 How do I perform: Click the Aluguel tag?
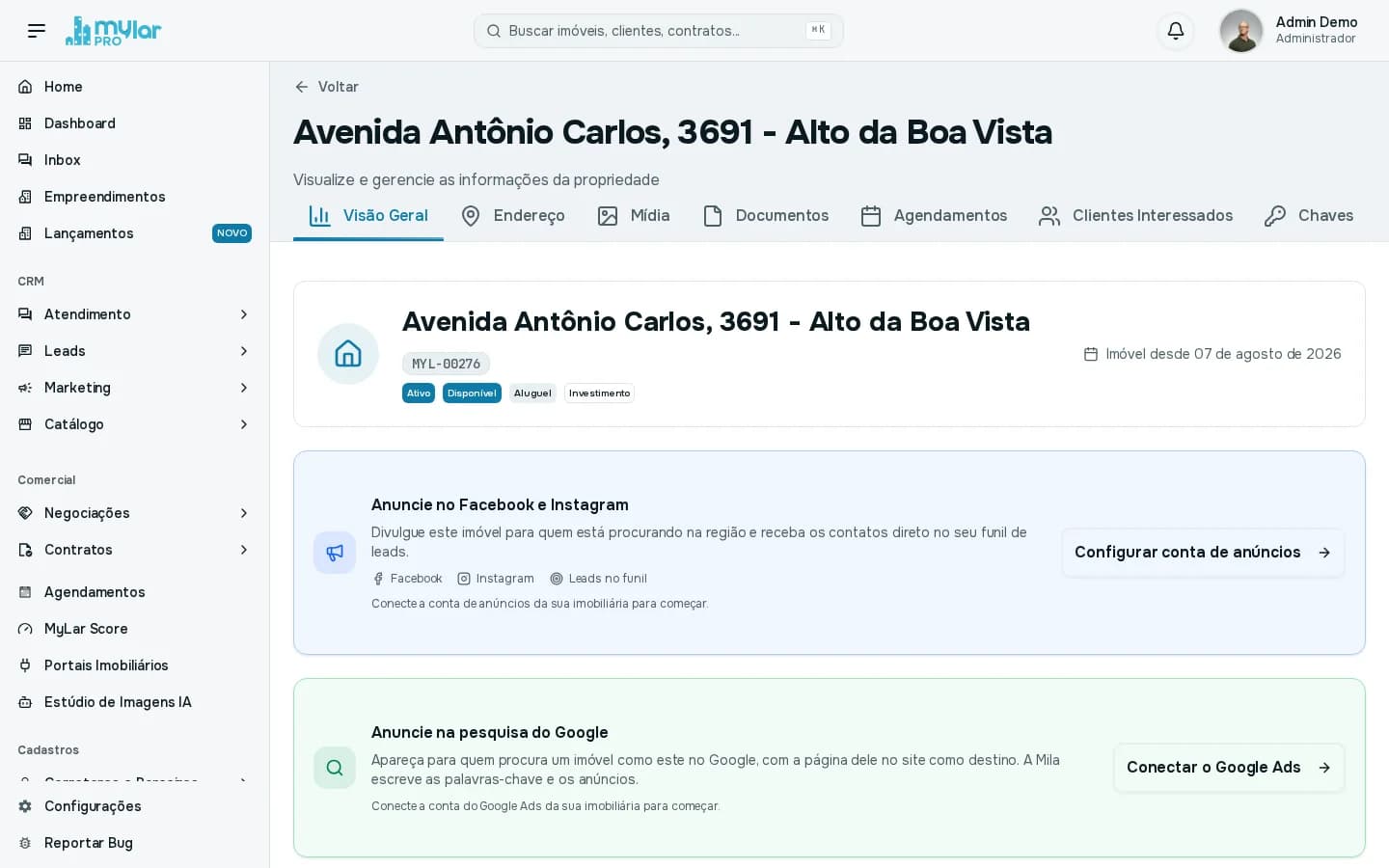(x=532, y=393)
